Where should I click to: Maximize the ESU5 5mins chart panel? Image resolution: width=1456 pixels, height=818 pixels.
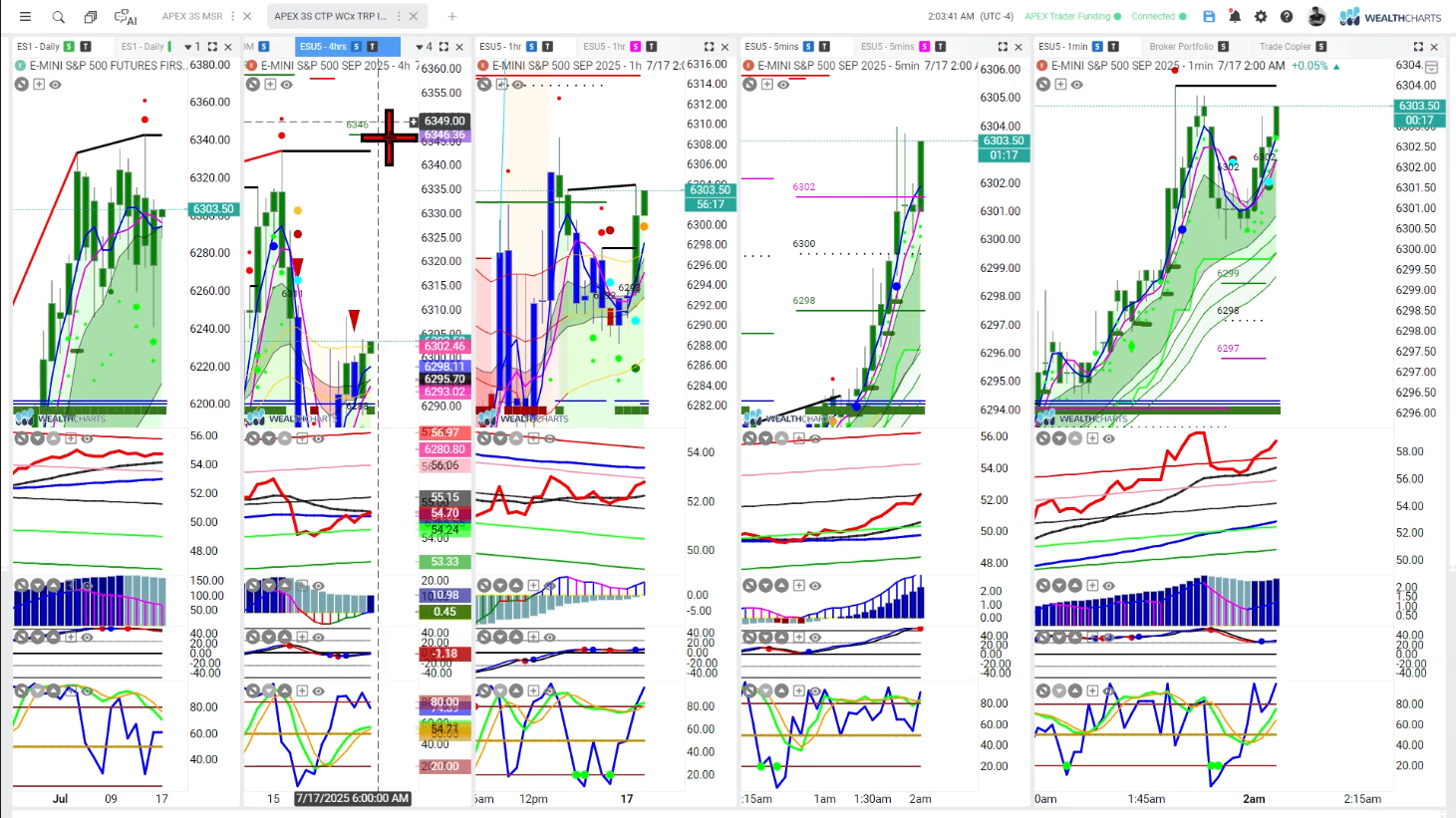pyautogui.click(x=1003, y=47)
